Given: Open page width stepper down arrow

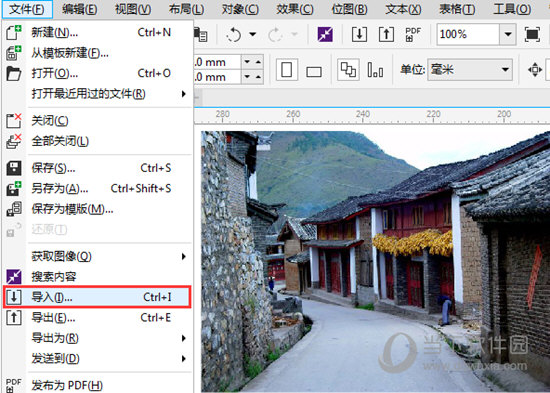Looking at the screenshot, I should coord(247,62).
